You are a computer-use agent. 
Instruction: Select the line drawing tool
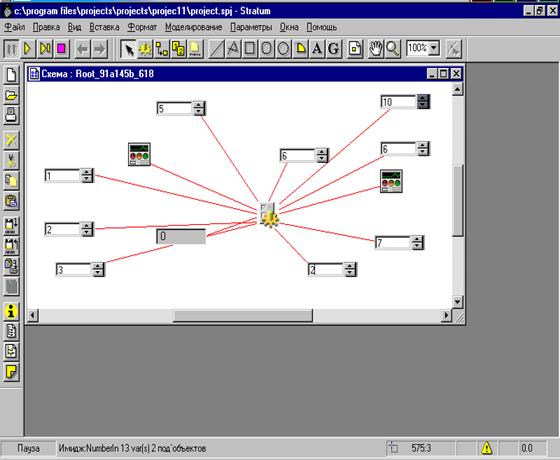click(216, 49)
